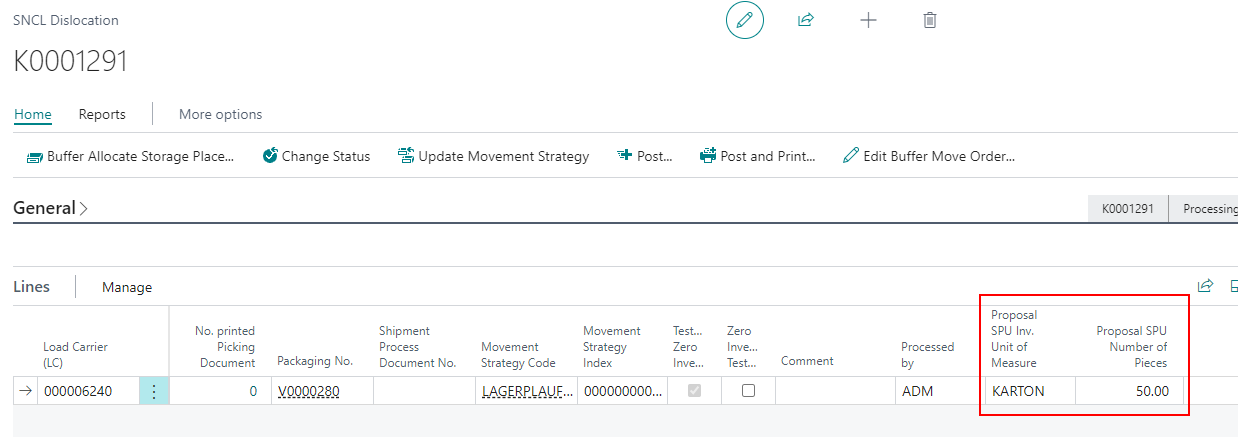Viewport: 1238px width, 437px height.
Task: Click the Load Carrier field 000006240
Action: (x=85, y=392)
